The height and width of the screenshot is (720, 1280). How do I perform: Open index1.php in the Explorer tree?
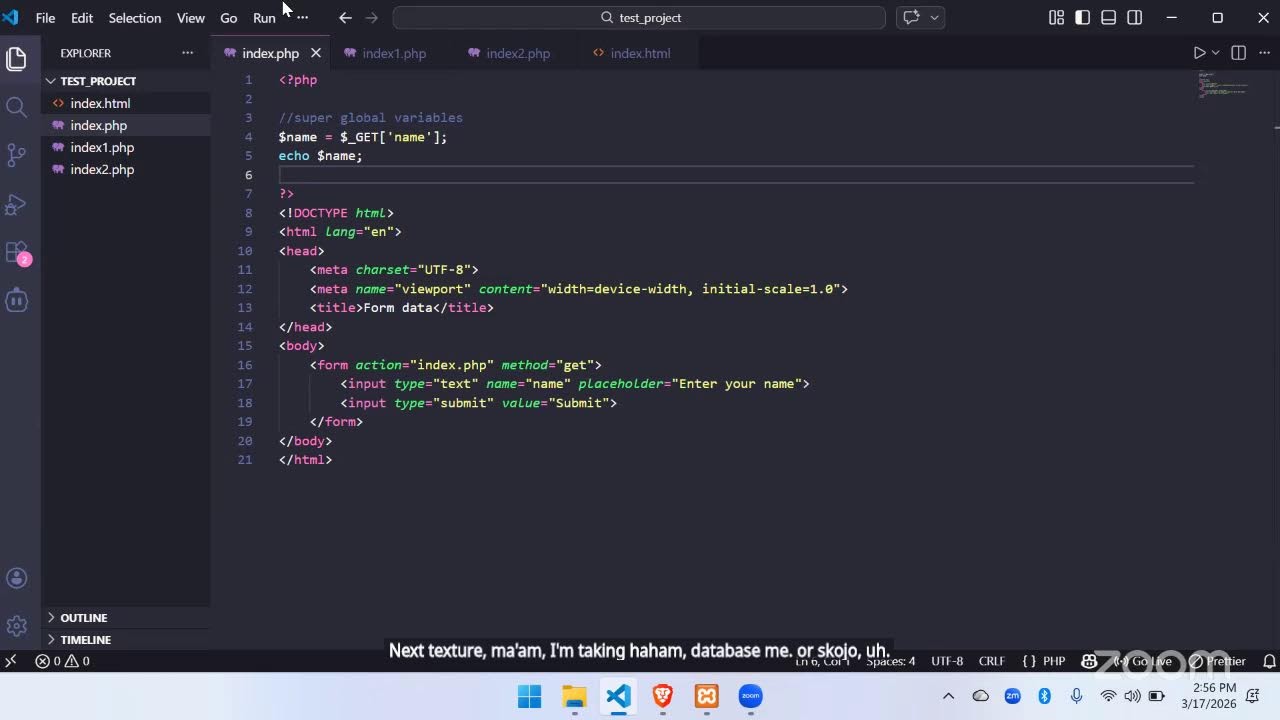pyautogui.click(x=125, y=147)
